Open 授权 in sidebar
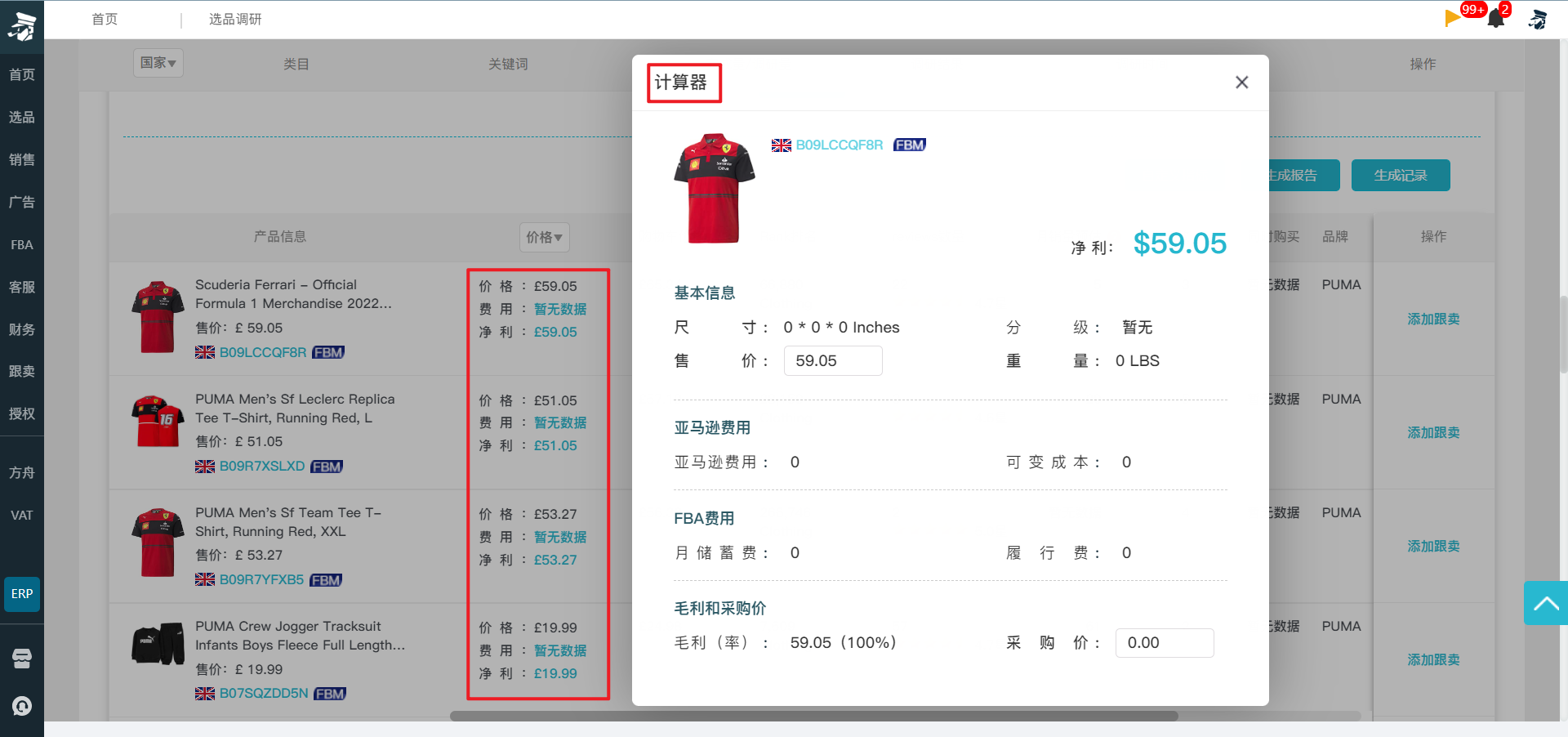Image resolution: width=1568 pixels, height=737 pixels. coord(22,413)
